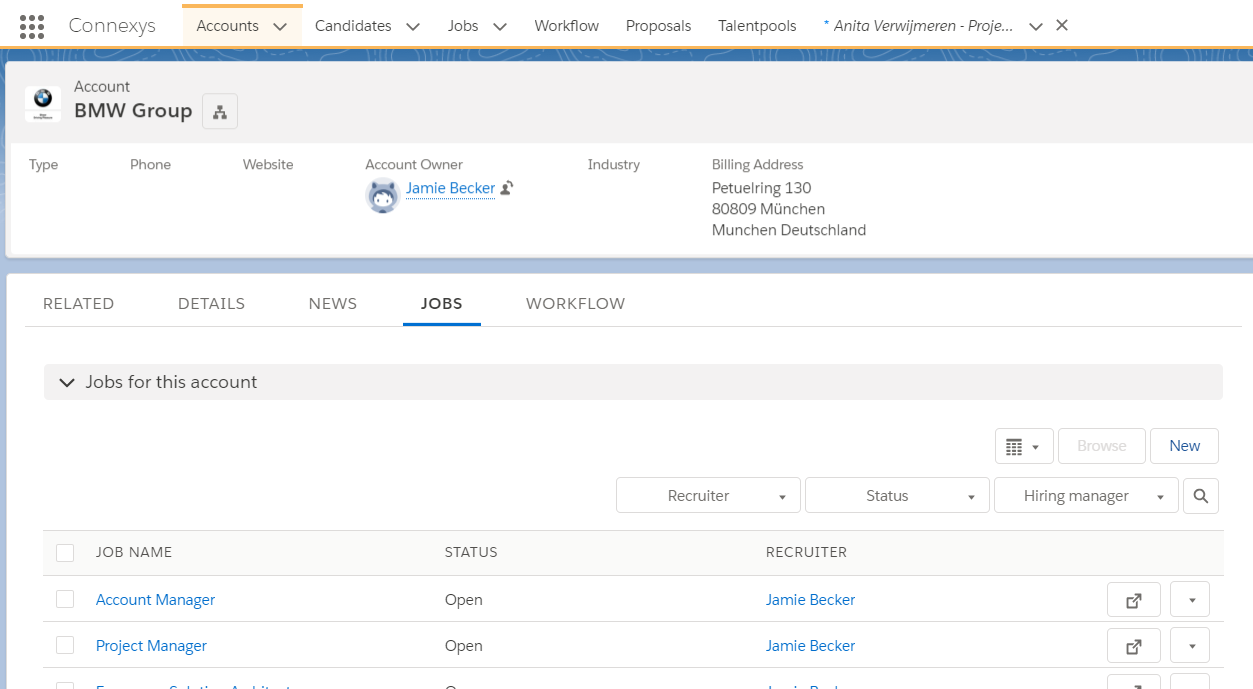Click the BMW logo account image
The width and height of the screenshot is (1253, 689).
[x=43, y=104]
